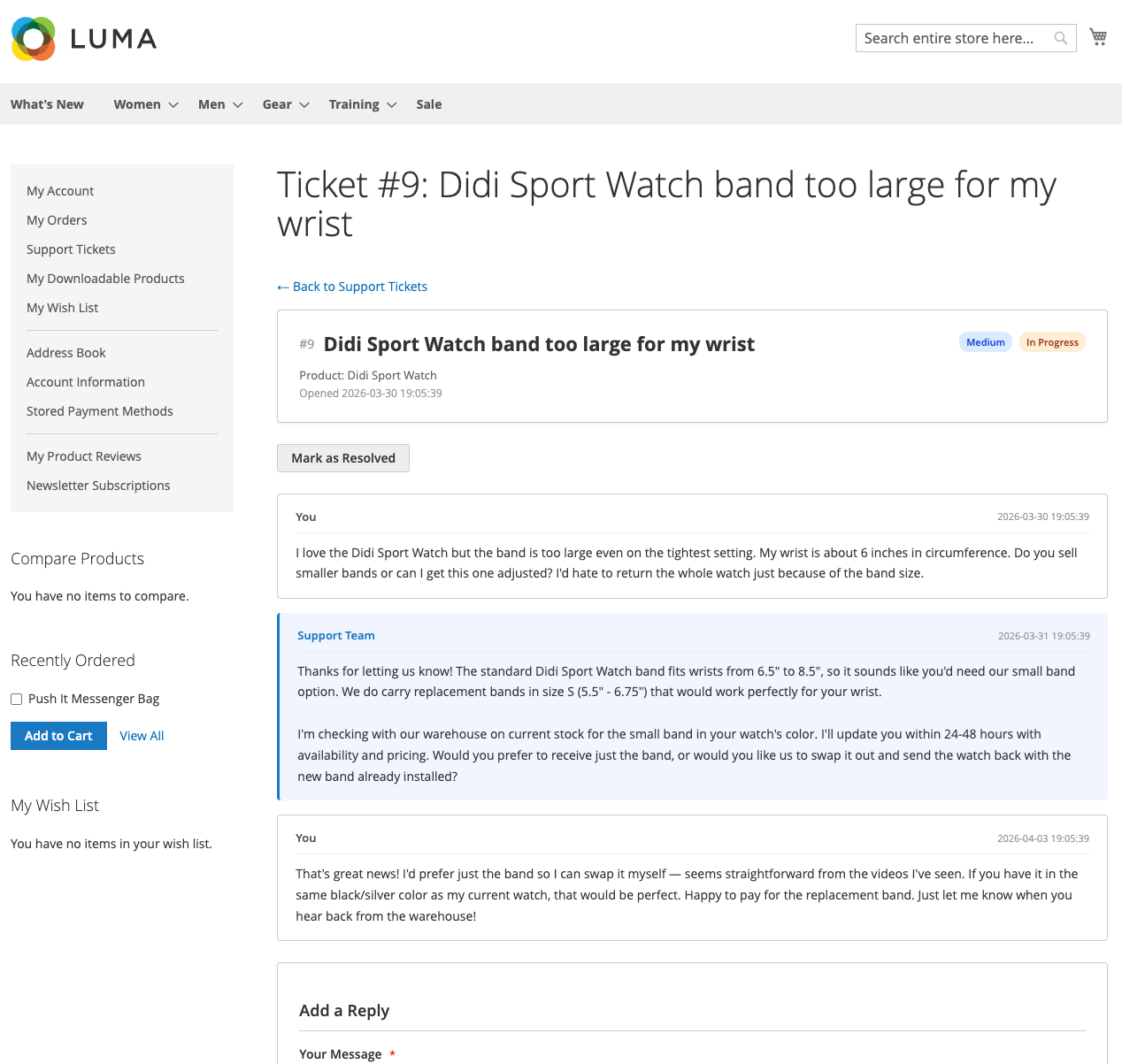Screen dimensions: 1122x1064
Task: Go to My Account in sidebar
Action: pyautogui.click(x=60, y=191)
